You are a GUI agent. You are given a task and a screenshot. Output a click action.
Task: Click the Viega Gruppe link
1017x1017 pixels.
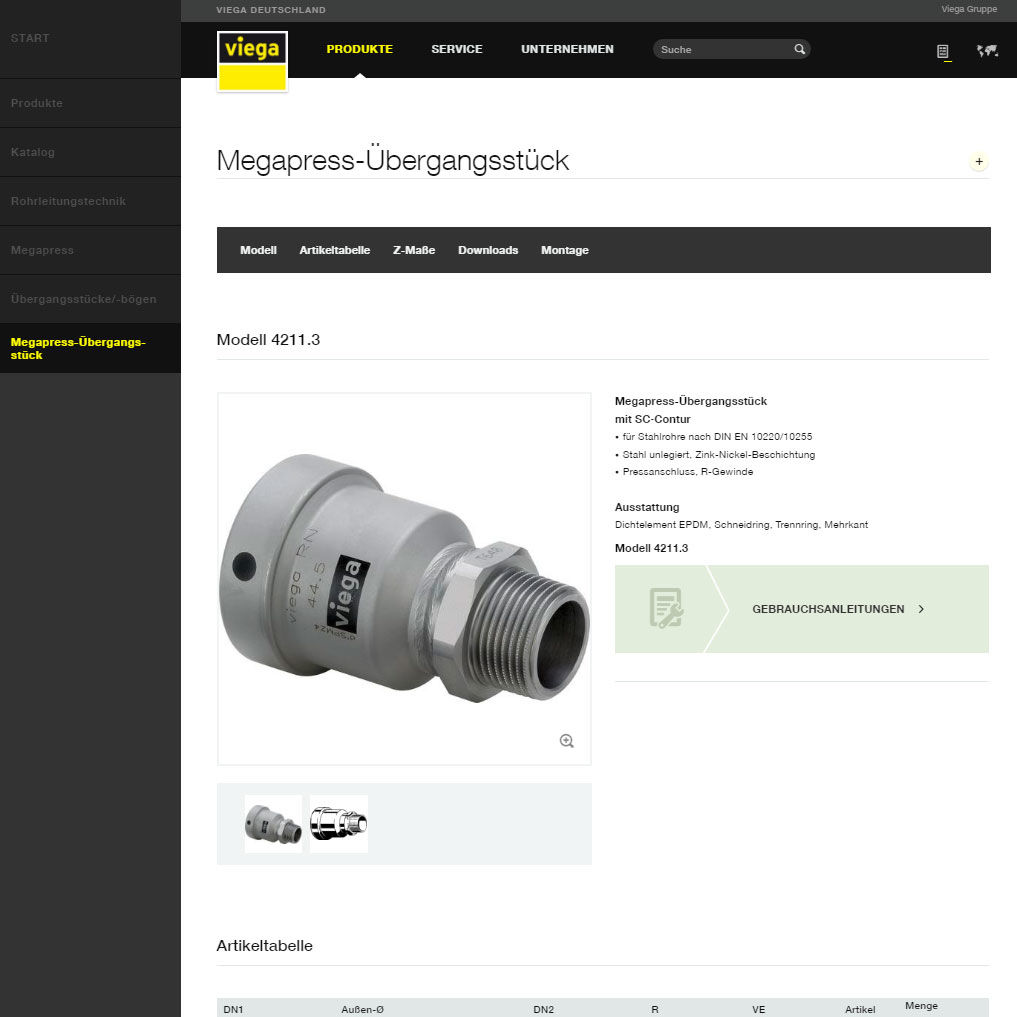pos(969,9)
